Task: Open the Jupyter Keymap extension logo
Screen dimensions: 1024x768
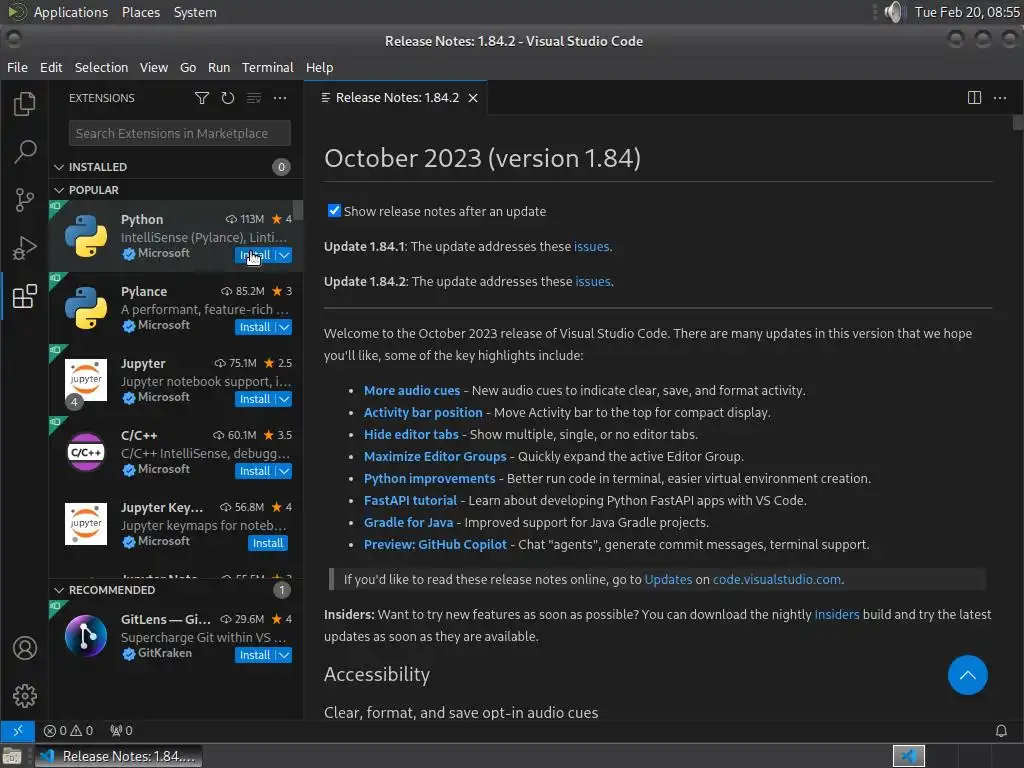Action: pos(86,524)
